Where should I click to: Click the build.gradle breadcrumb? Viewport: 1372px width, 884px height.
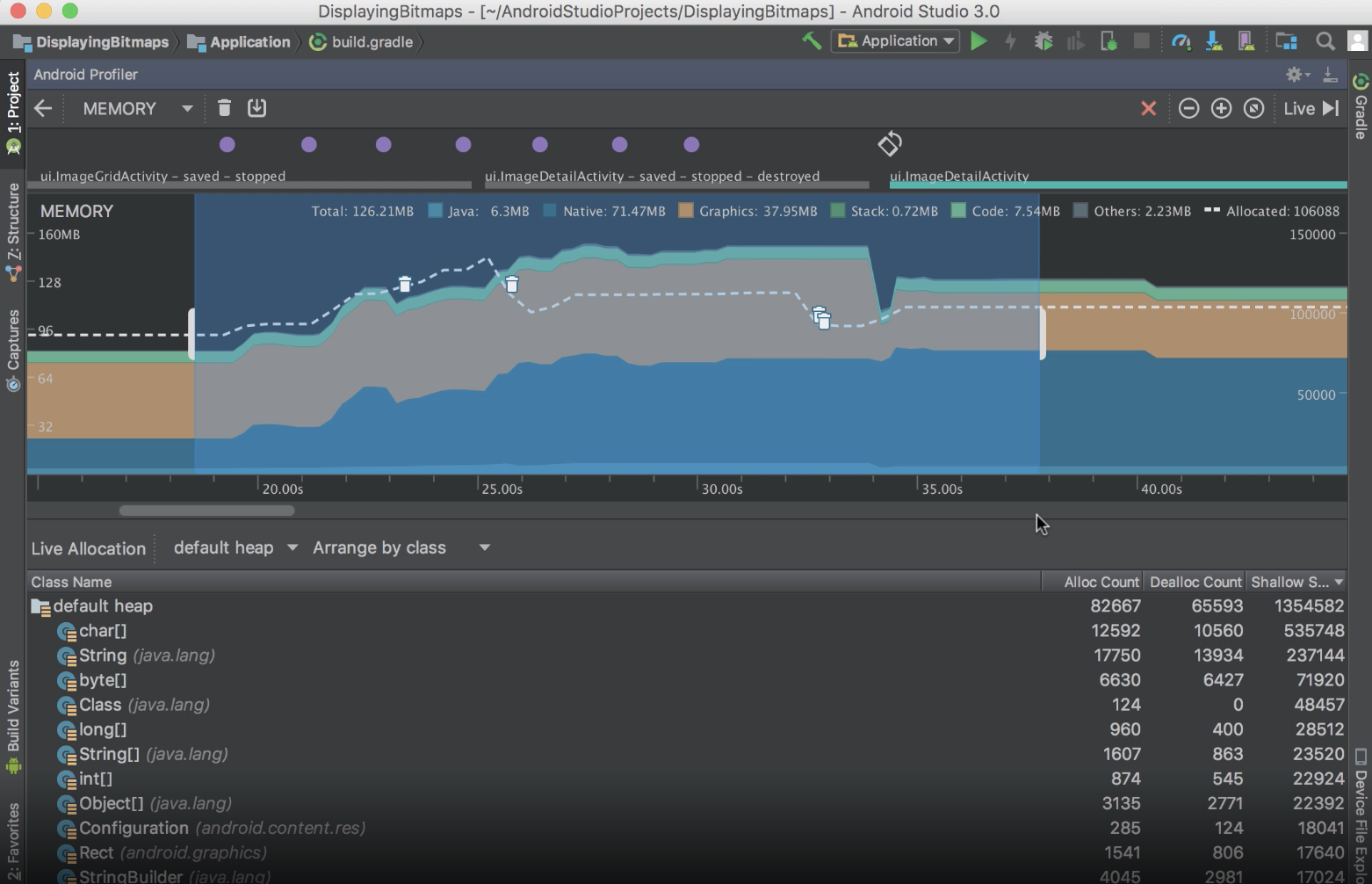362,41
